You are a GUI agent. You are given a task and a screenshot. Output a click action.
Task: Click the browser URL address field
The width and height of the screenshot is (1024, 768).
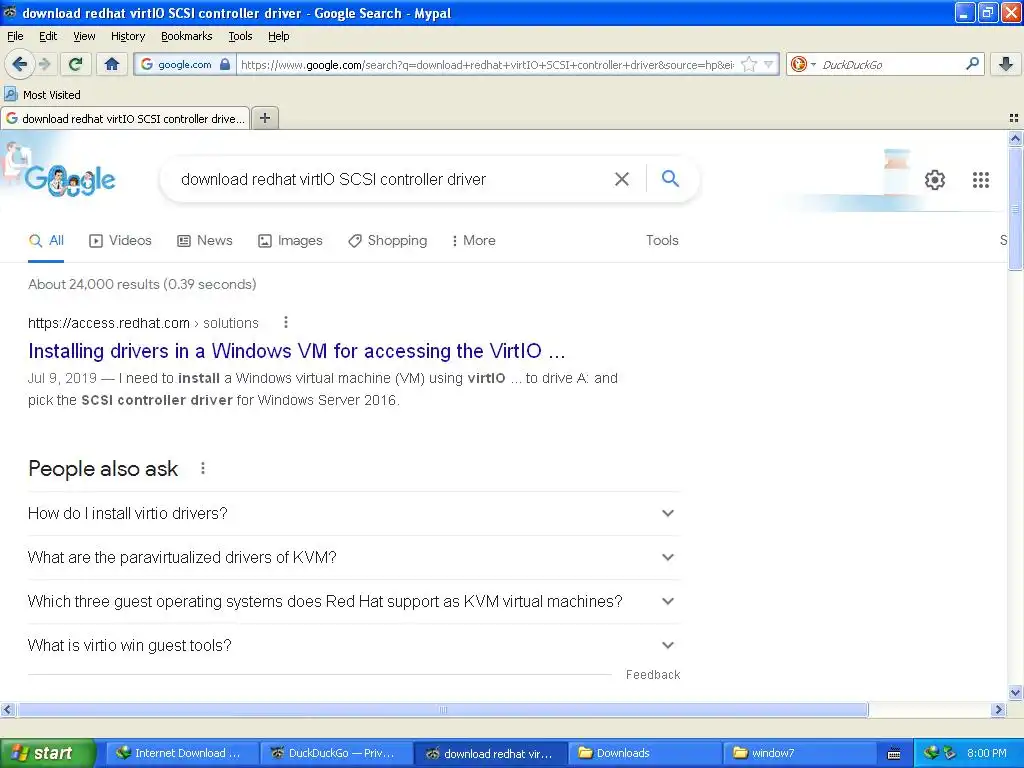pos(487,64)
